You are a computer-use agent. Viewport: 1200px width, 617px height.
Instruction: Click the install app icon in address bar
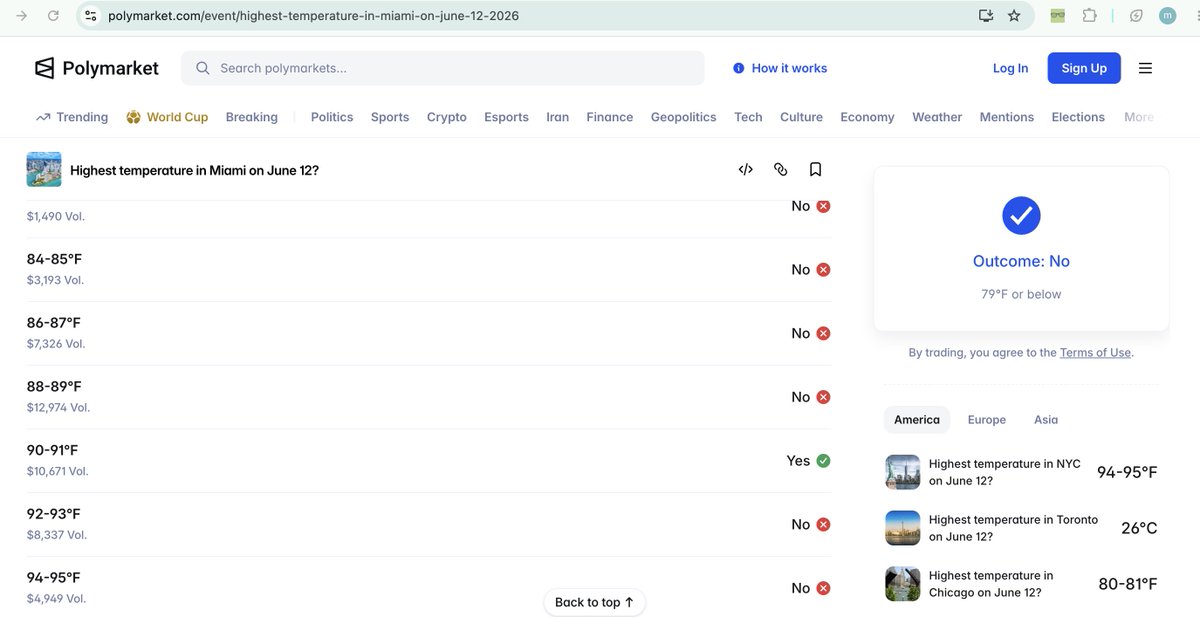[x=986, y=16]
